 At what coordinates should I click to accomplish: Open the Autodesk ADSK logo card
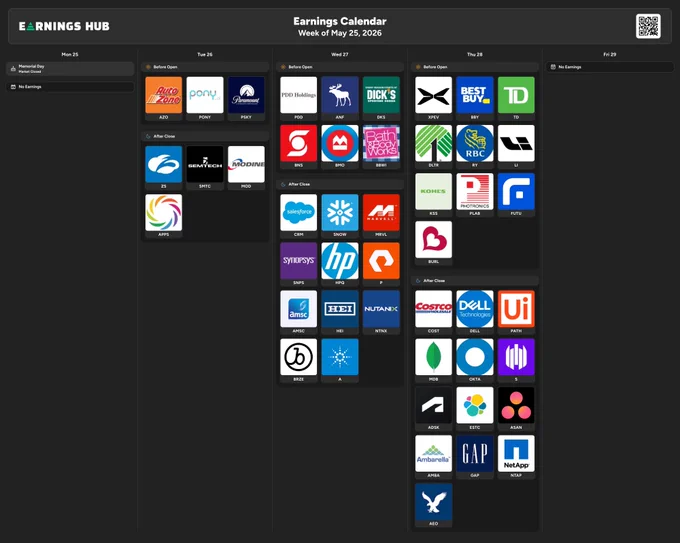click(x=433, y=405)
